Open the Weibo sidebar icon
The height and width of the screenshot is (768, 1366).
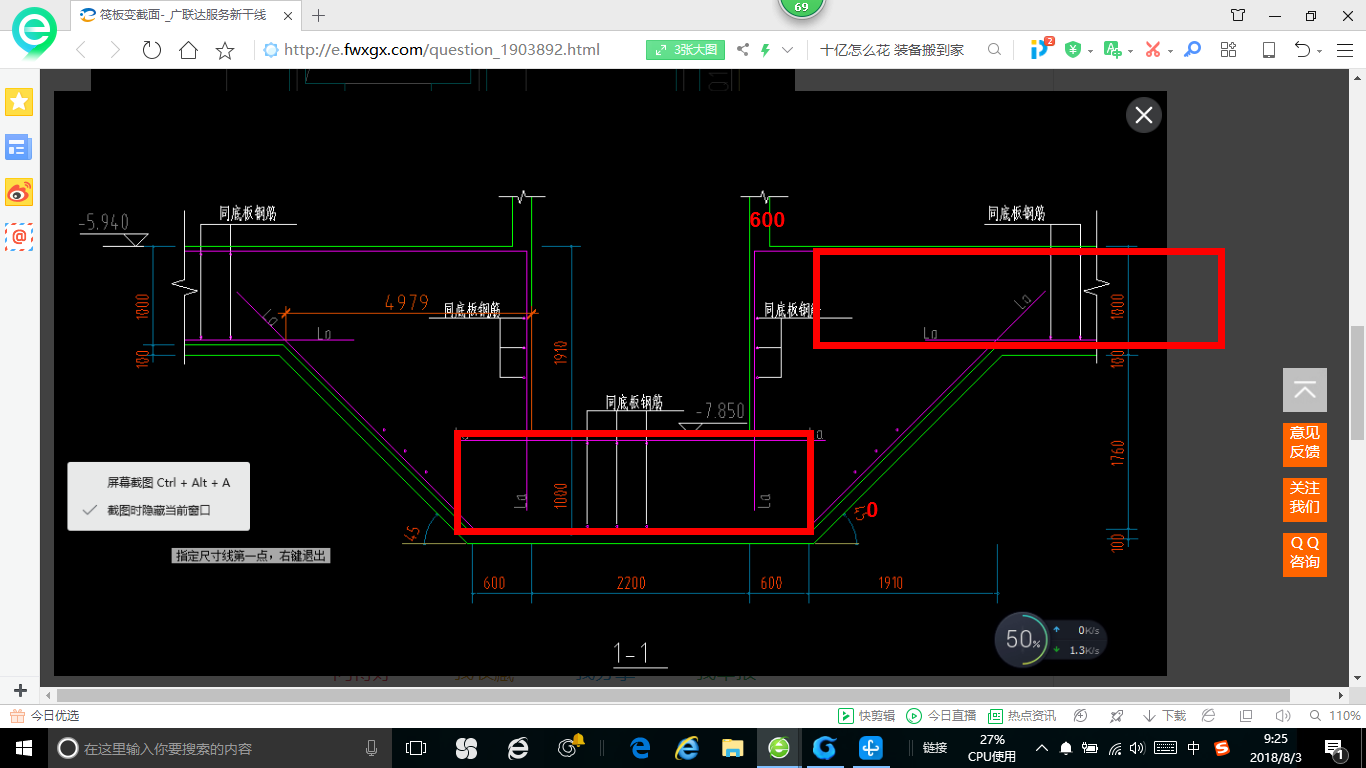click(19, 193)
